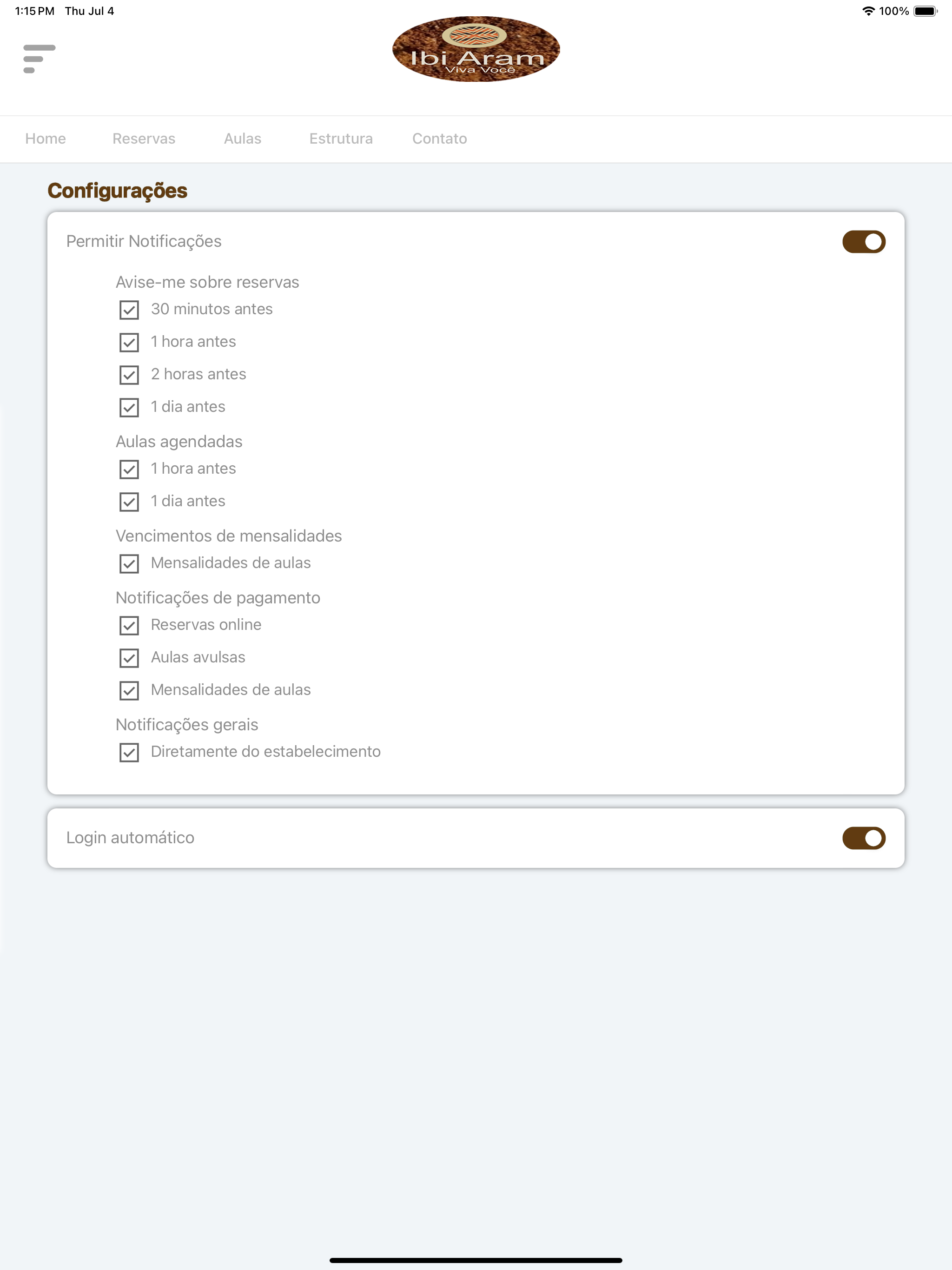Image resolution: width=952 pixels, height=1270 pixels.
Task: Go to the Home tab
Action: (x=46, y=139)
